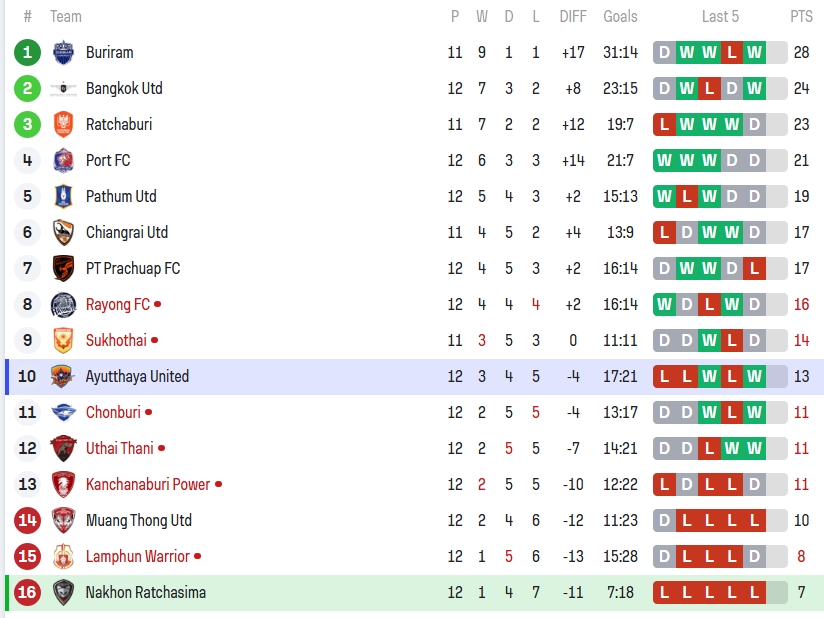Screen dimensions: 824x618
Task: Click the DIFF column header
Action: 573,16
